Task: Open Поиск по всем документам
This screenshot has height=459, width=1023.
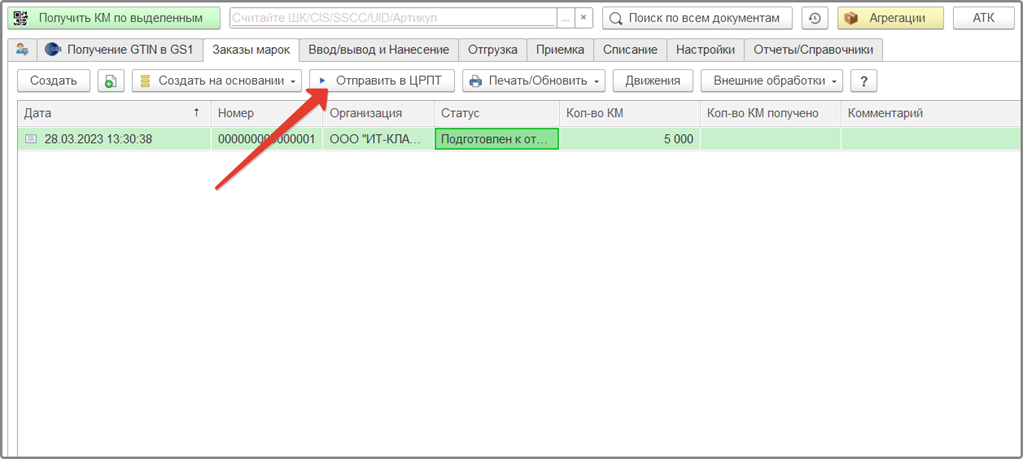Action: pyautogui.click(x=696, y=18)
